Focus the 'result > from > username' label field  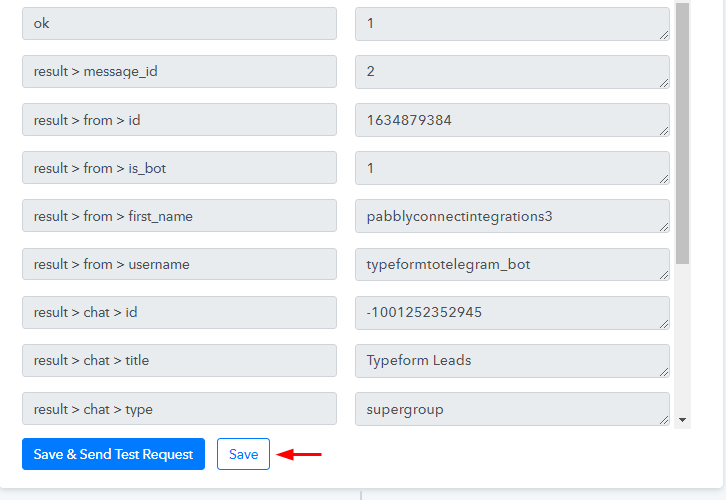pos(179,264)
